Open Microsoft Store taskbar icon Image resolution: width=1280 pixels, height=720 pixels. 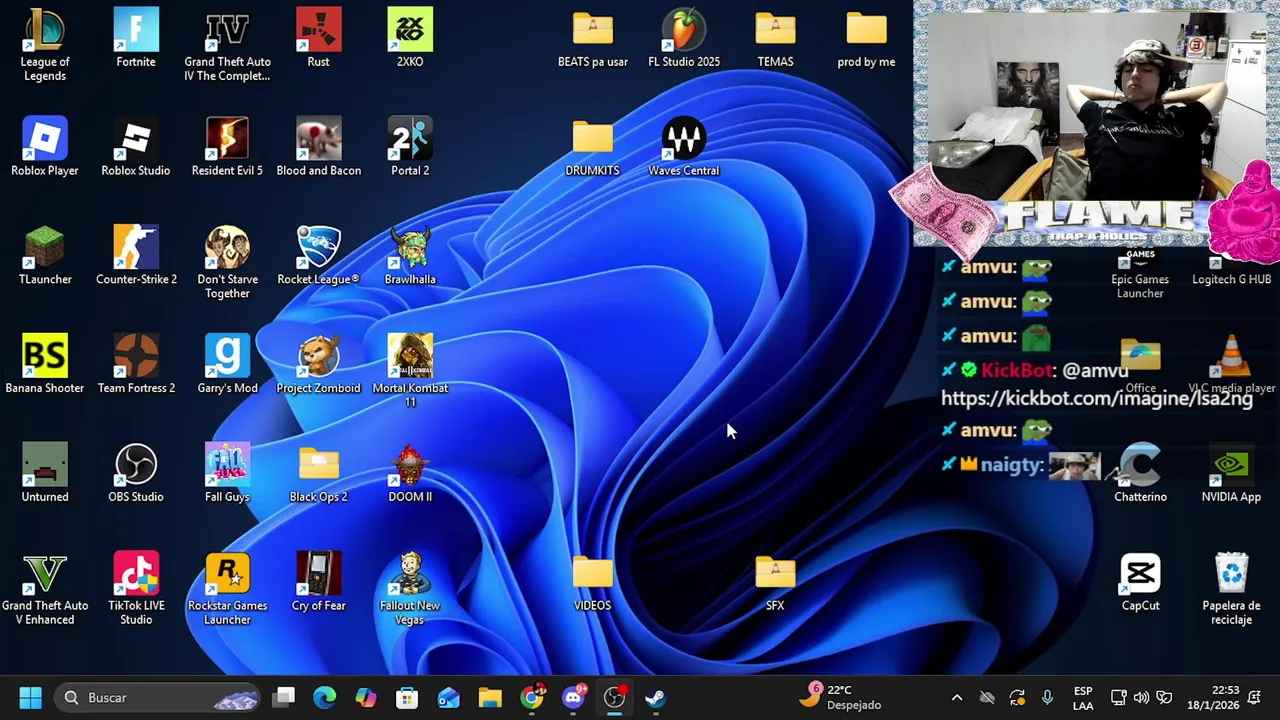pyautogui.click(x=407, y=698)
